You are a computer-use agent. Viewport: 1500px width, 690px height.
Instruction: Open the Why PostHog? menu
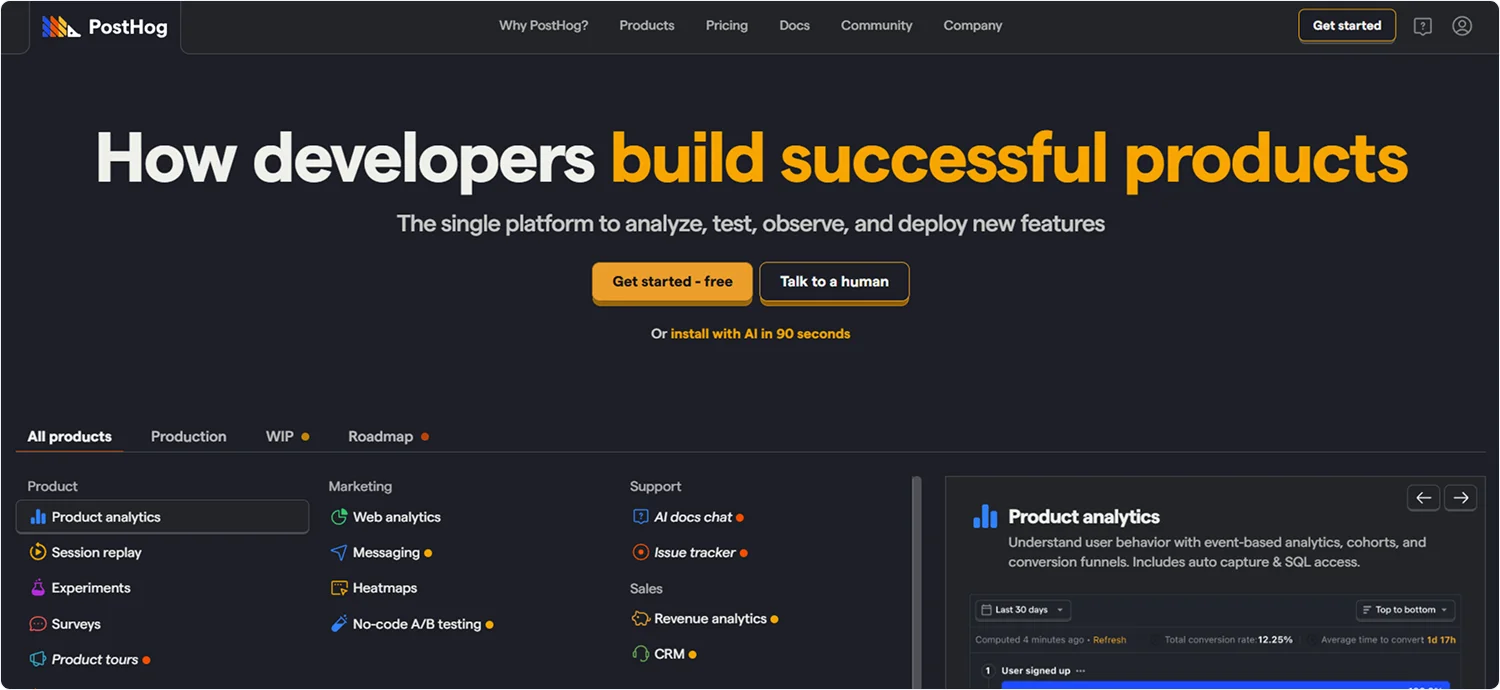(544, 26)
